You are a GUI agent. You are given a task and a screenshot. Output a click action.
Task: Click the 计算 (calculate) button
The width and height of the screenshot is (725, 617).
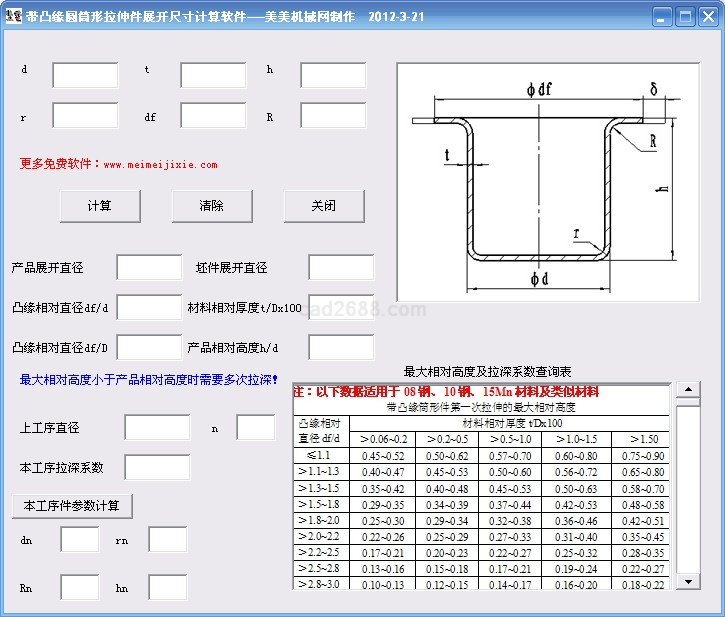coord(99,206)
